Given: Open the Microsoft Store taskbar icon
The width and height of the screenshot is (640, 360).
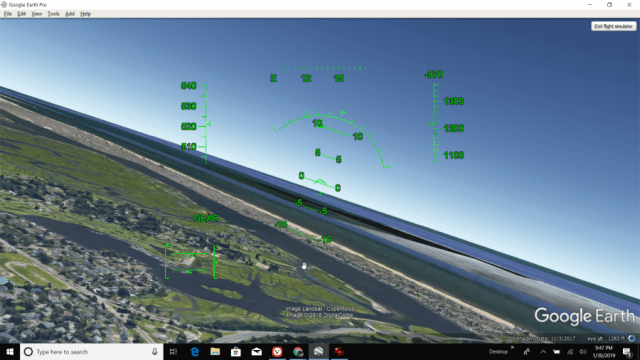Looking at the screenshot, I should tap(236, 351).
